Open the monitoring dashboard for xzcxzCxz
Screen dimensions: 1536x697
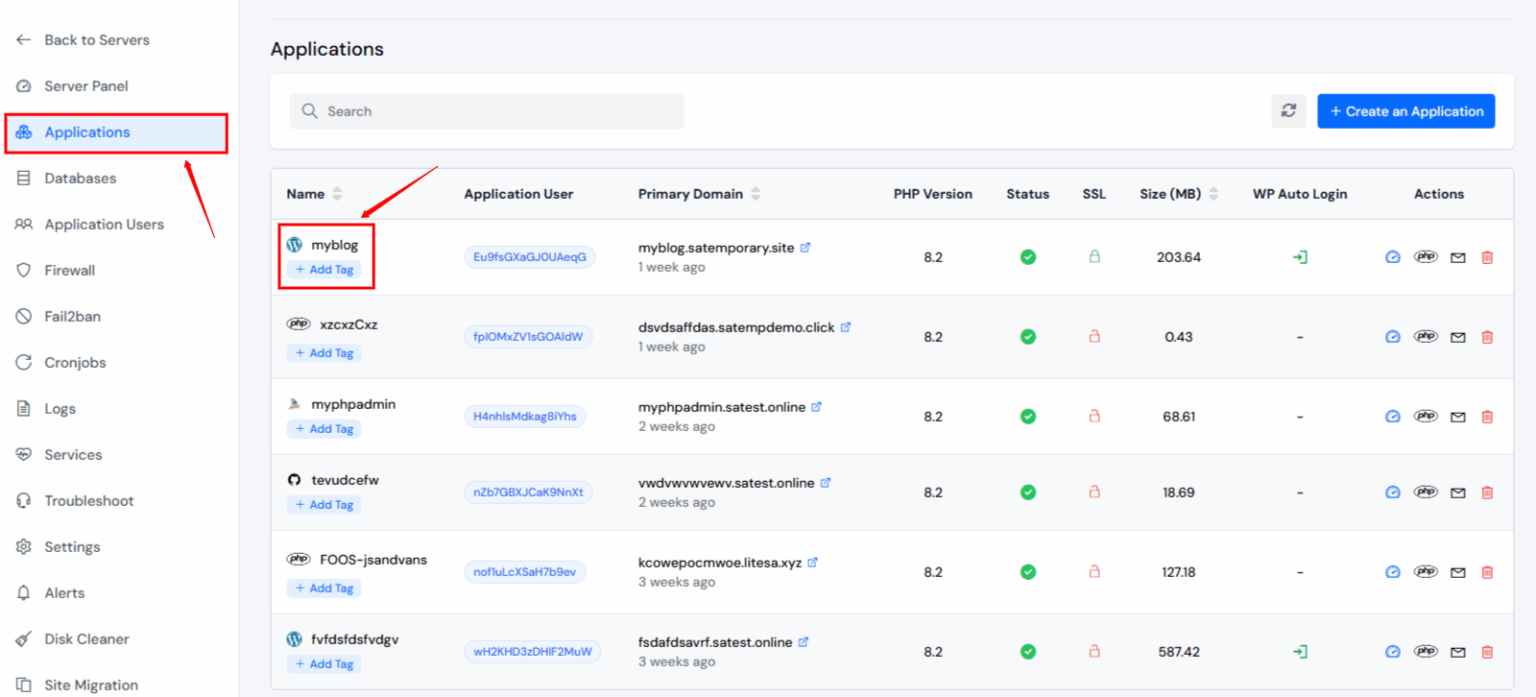[x=1392, y=337]
